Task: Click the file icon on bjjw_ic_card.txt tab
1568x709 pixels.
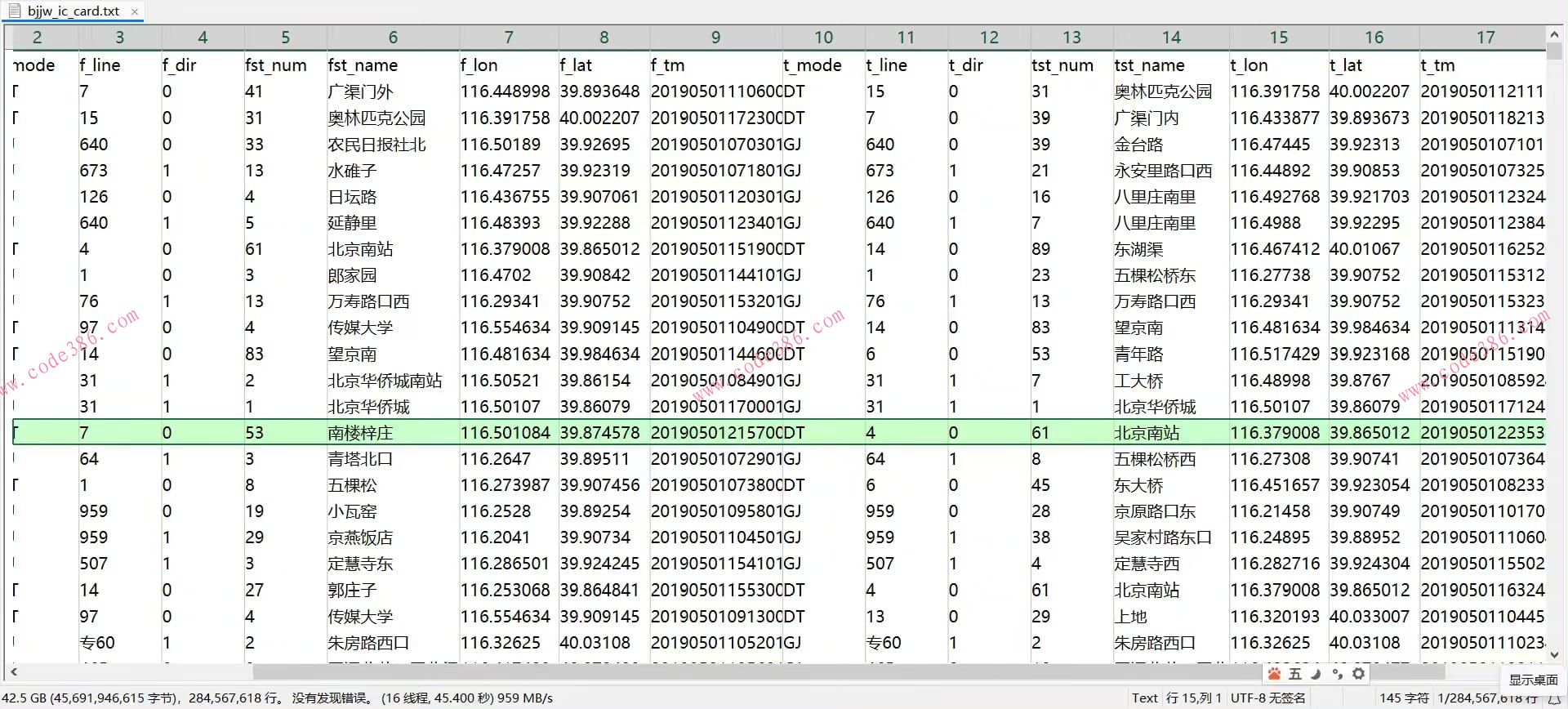Action: 14,11
